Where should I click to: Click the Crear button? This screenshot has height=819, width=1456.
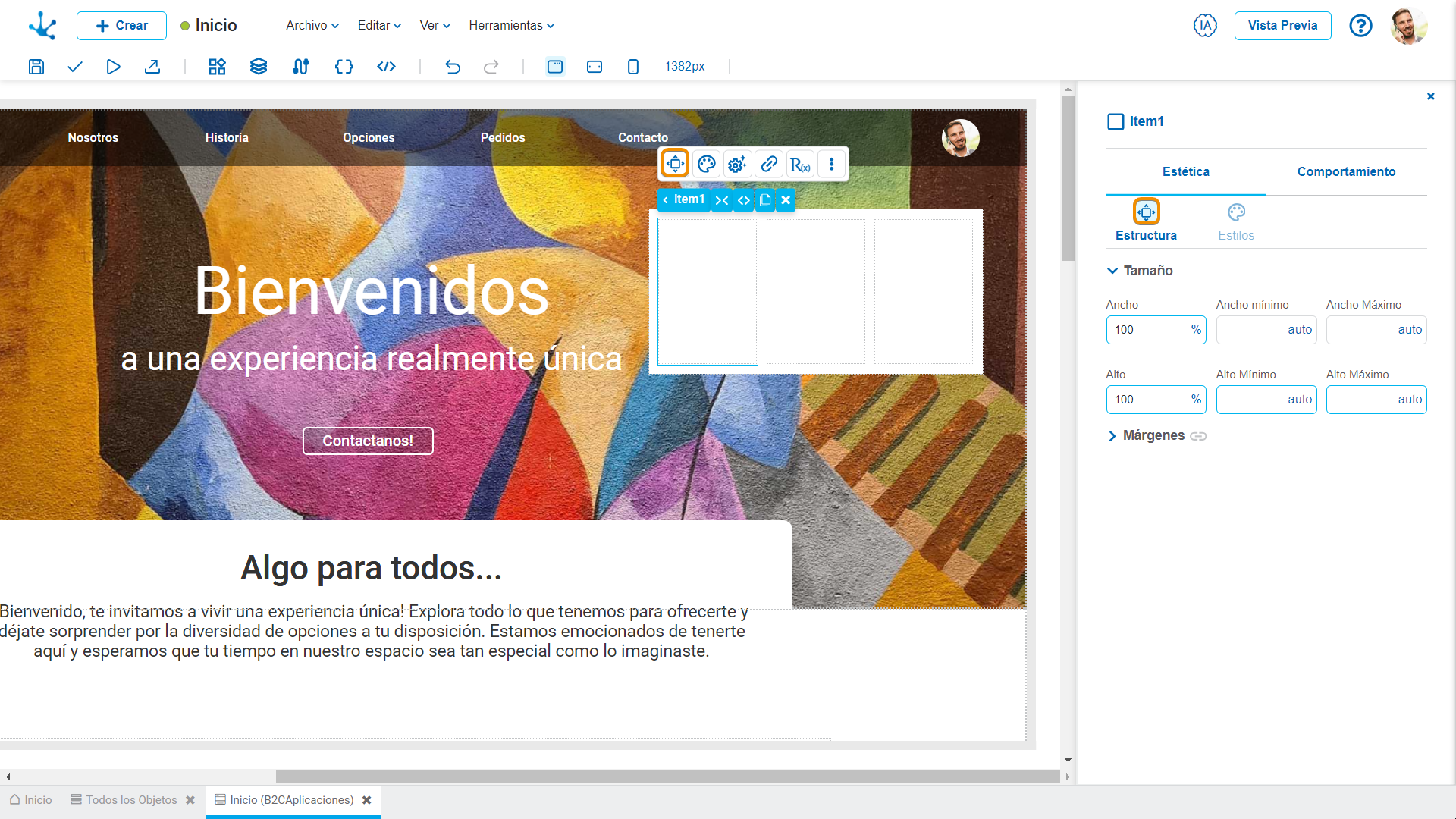121,26
